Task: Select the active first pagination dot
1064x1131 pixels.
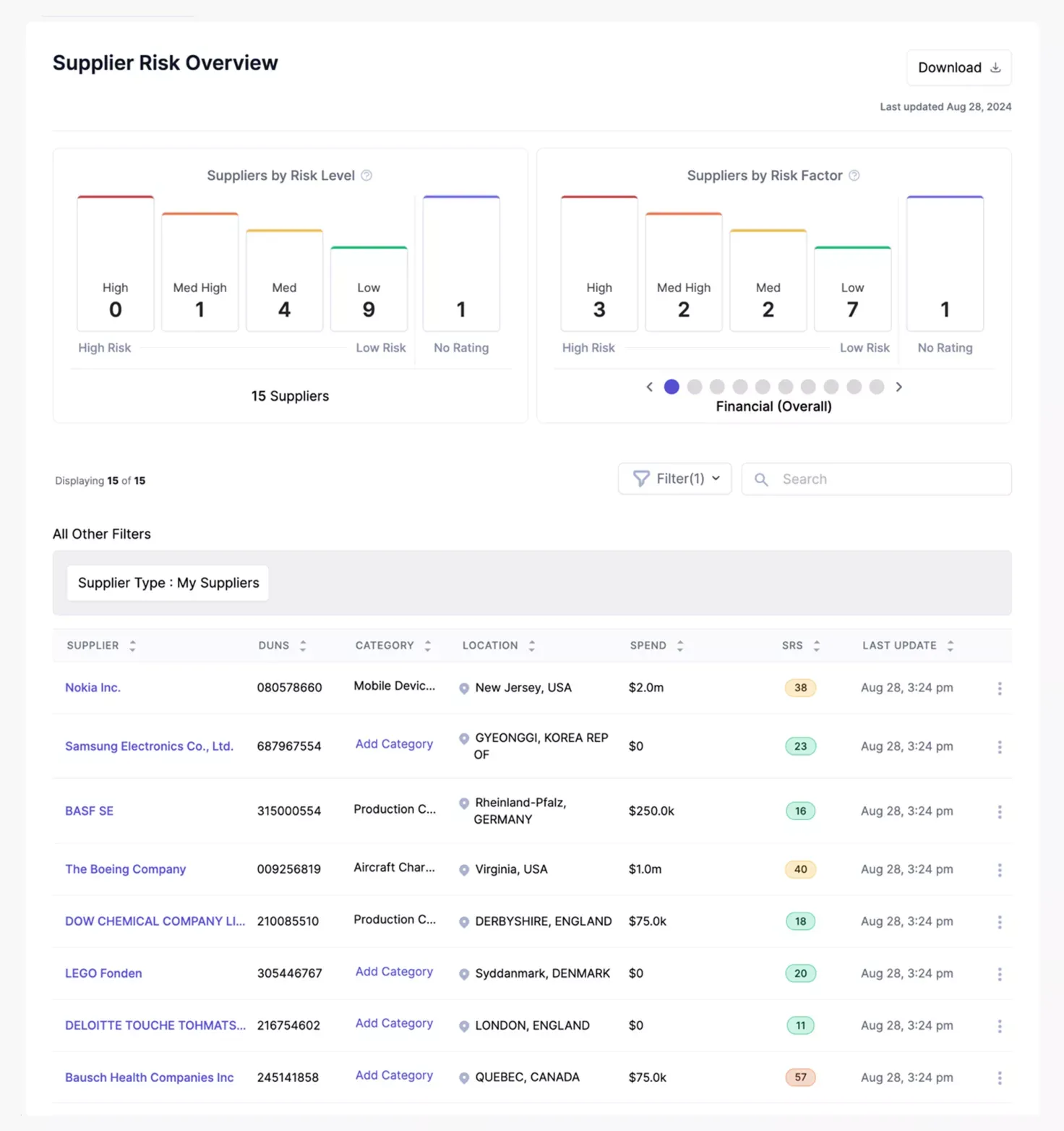Action: click(x=672, y=387)
